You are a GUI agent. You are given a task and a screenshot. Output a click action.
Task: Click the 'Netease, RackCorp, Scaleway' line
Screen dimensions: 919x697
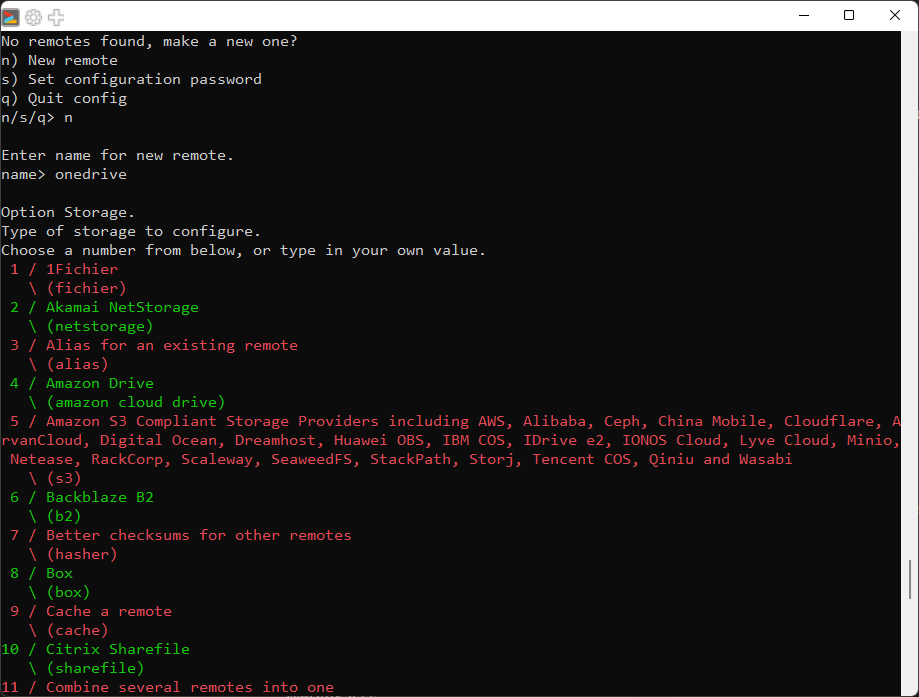coord(401,459)
